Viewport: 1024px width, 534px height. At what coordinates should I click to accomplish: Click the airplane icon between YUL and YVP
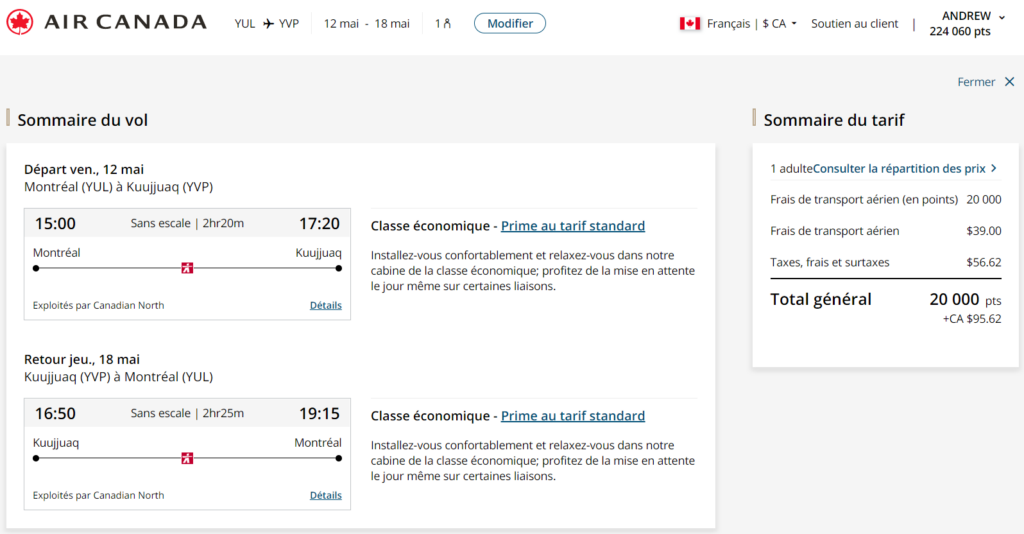(268, 23)
